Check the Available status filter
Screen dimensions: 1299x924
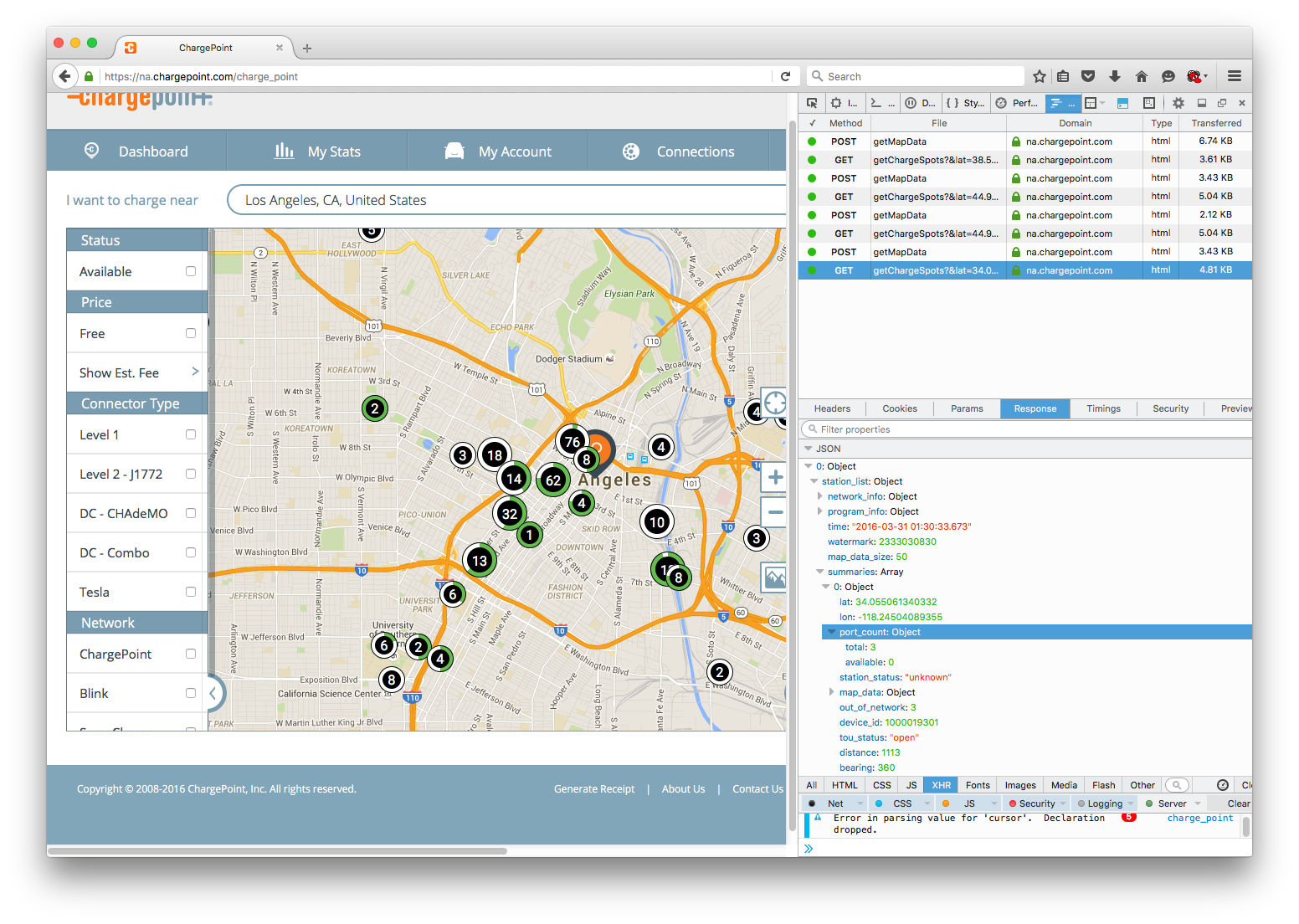tap(191, 271)
